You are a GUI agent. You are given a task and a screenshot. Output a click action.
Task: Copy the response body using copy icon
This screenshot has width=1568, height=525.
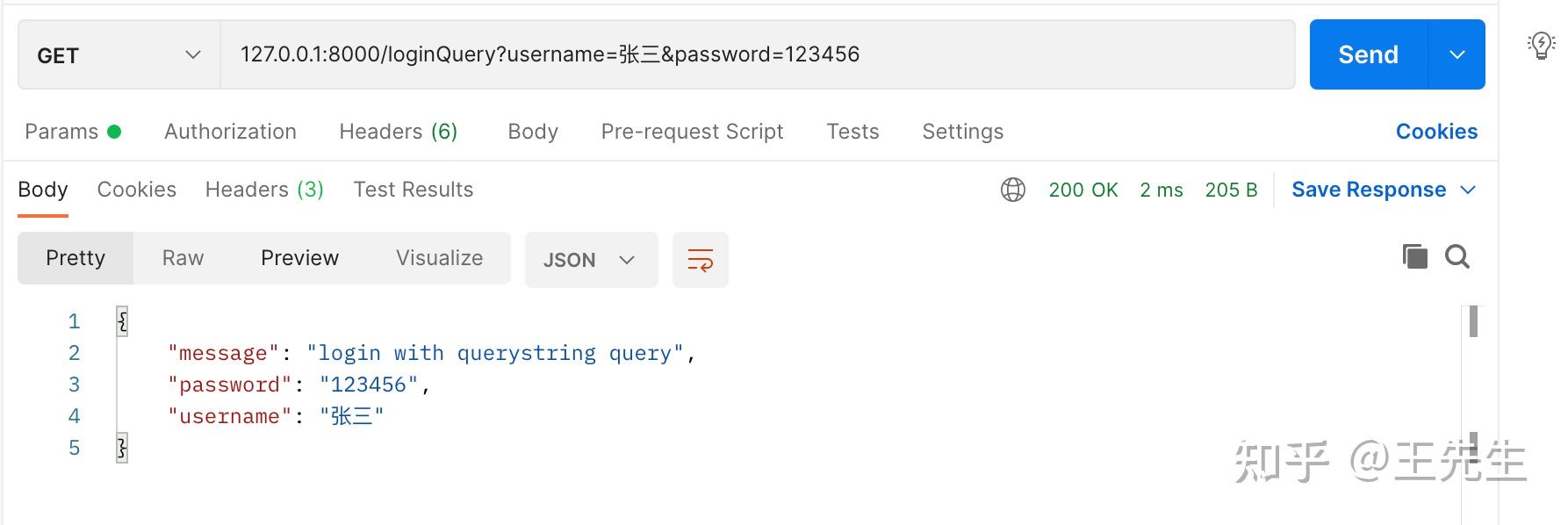(x=1414, y=256)
